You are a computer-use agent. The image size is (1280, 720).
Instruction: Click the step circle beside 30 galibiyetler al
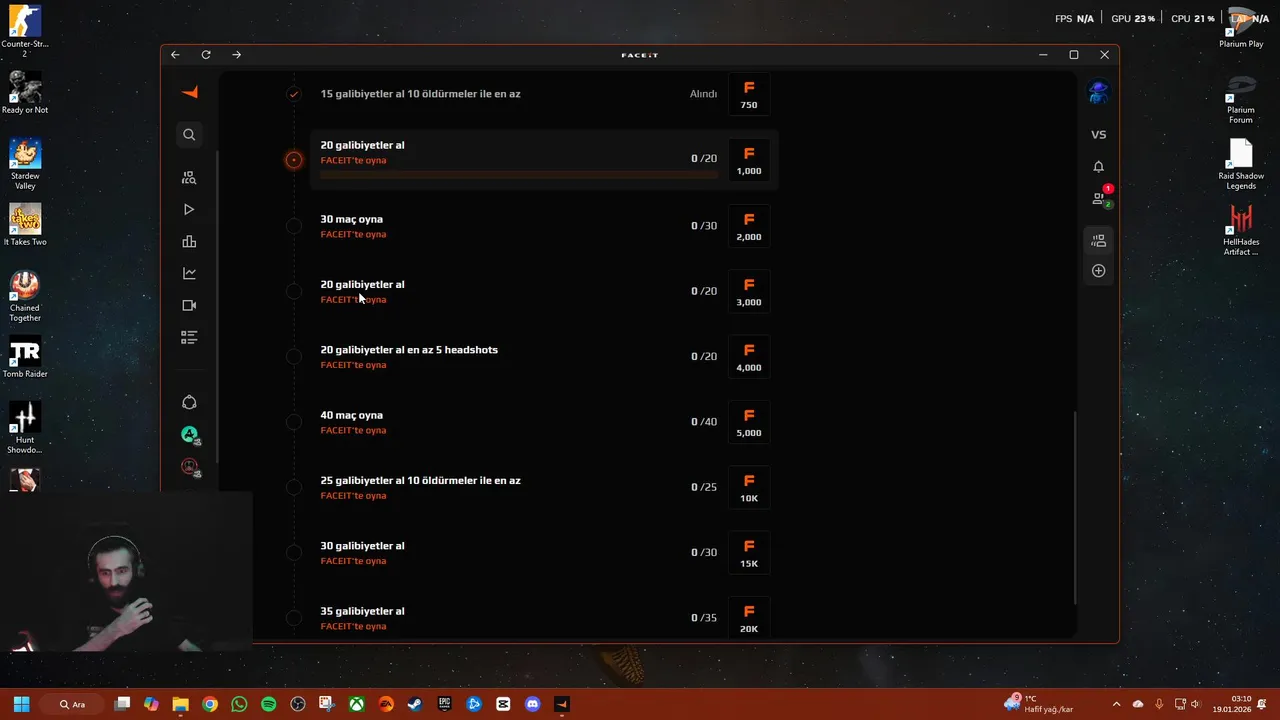point(293,553)
